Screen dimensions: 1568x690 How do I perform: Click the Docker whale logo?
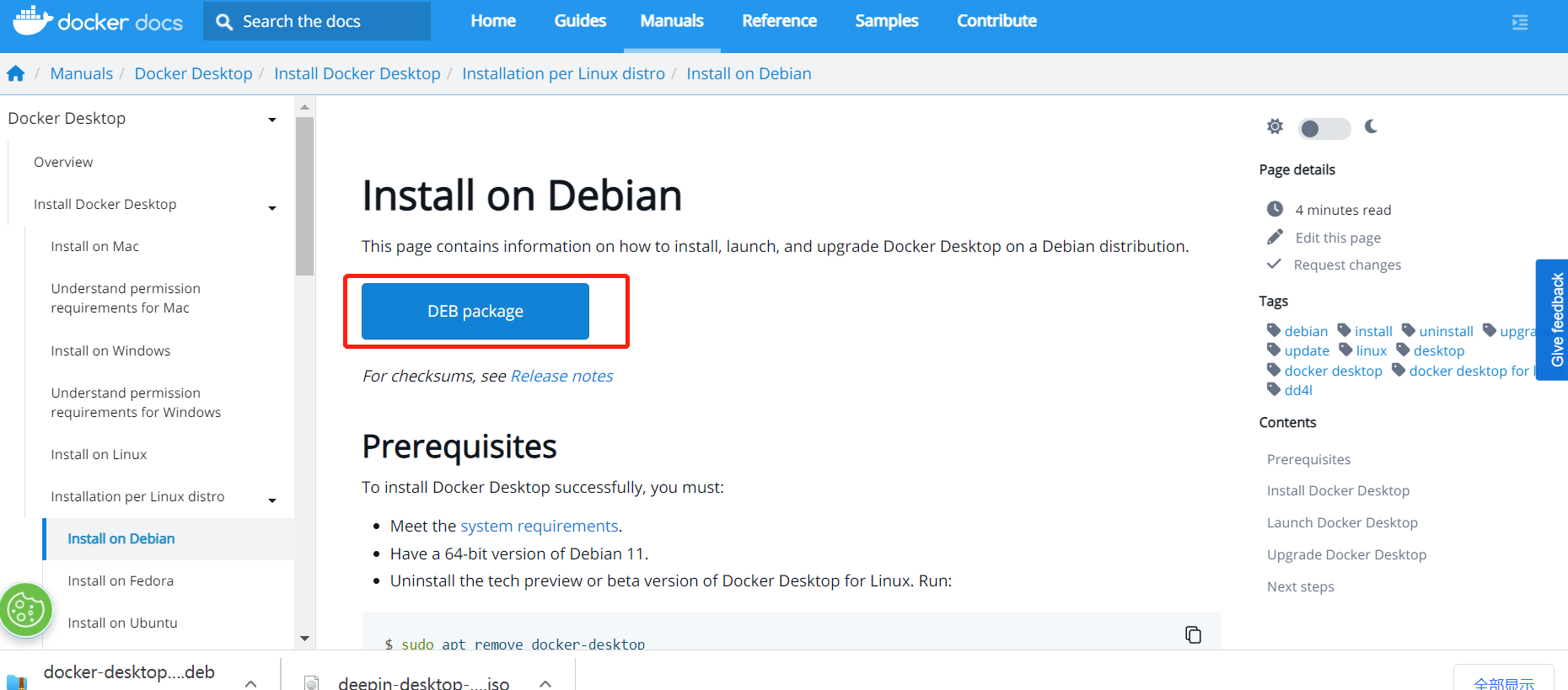point(32,20)
